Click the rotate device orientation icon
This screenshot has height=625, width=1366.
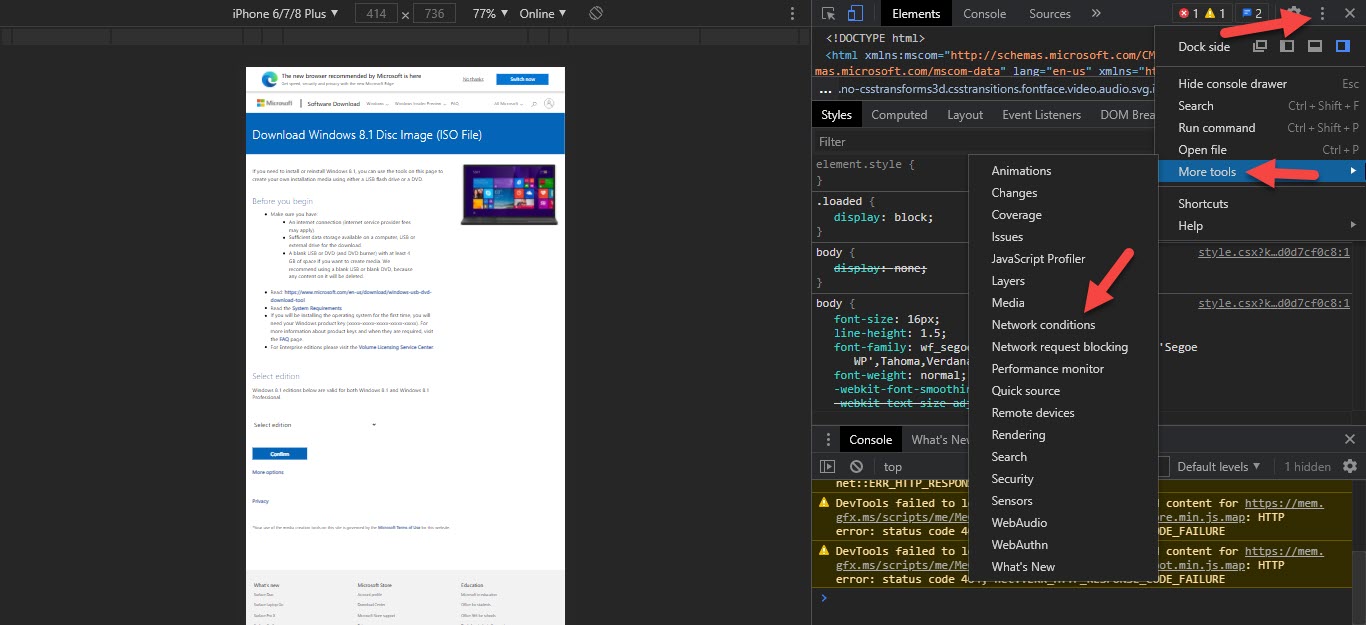(x=595, y=14)
